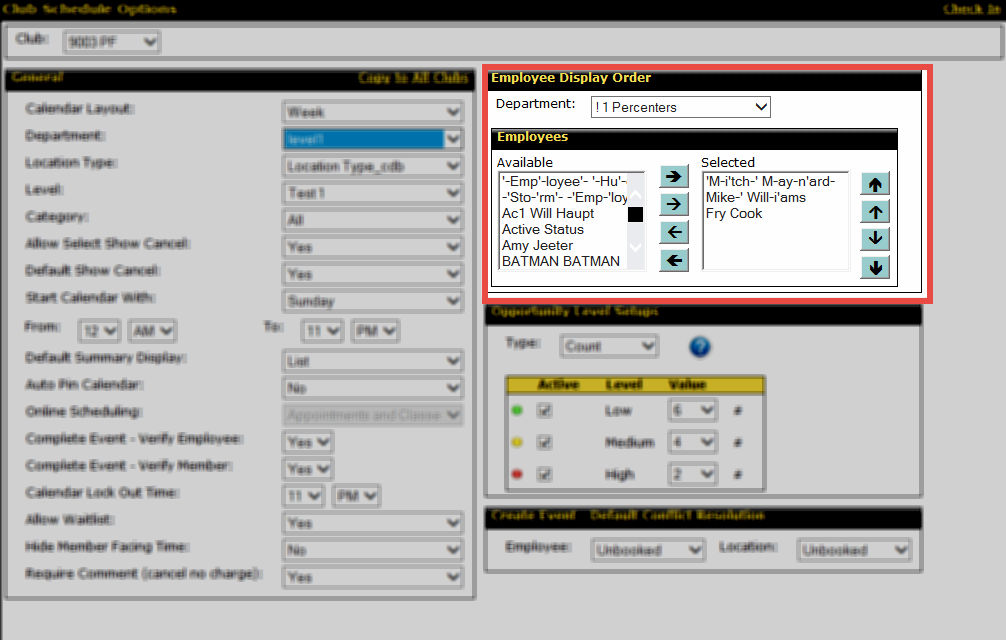
Task: Toggle the Active checkbox for High level
Action: (x=545, y=475)
